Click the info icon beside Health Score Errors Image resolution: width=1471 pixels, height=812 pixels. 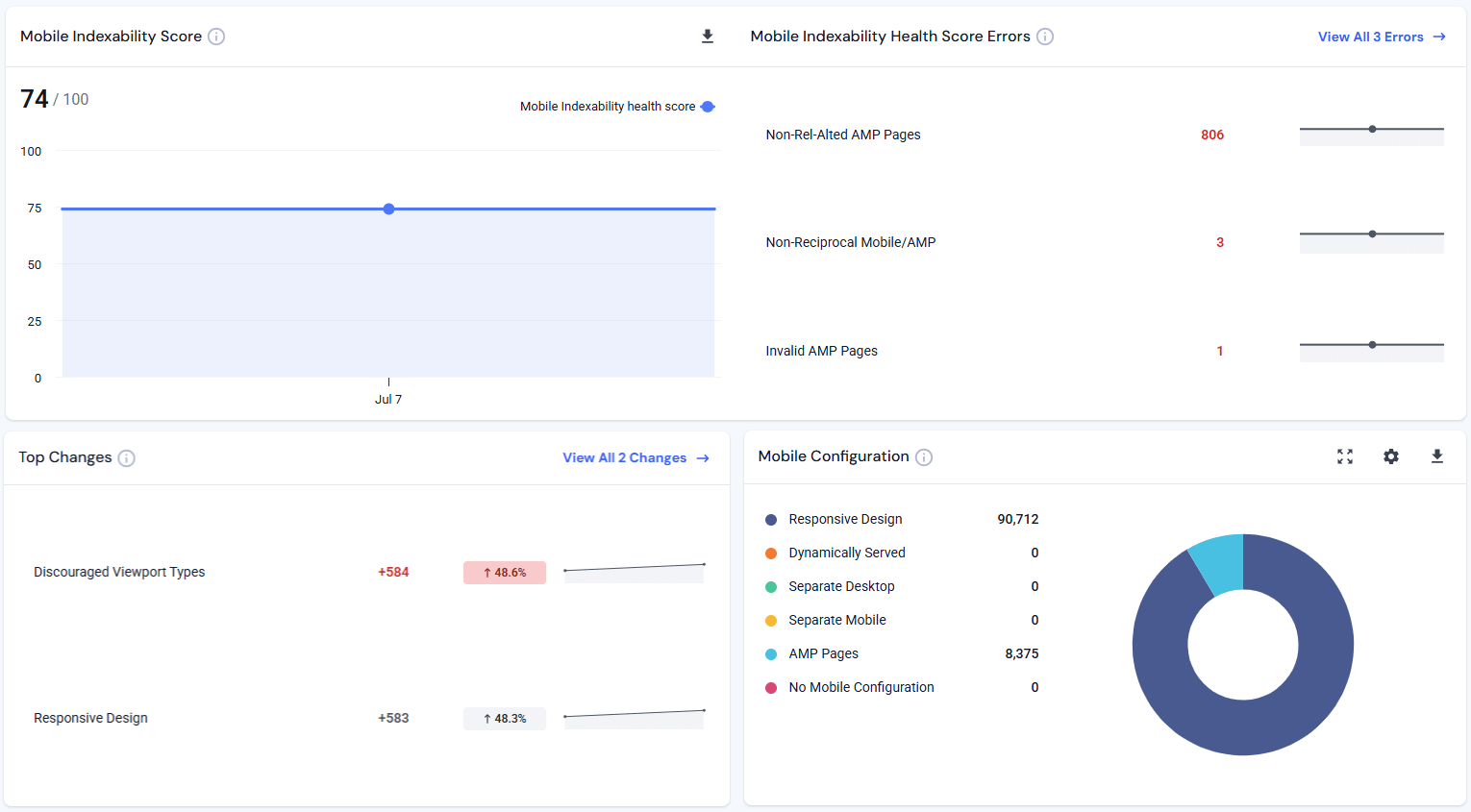1045,37
